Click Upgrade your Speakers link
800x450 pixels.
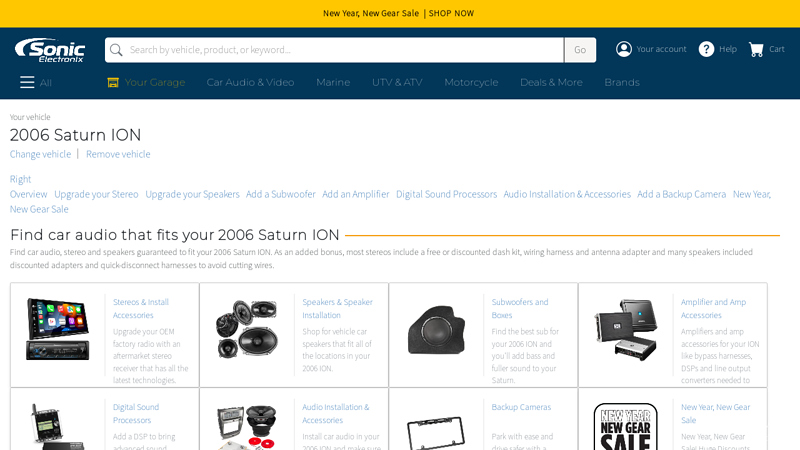coord(192,194)
